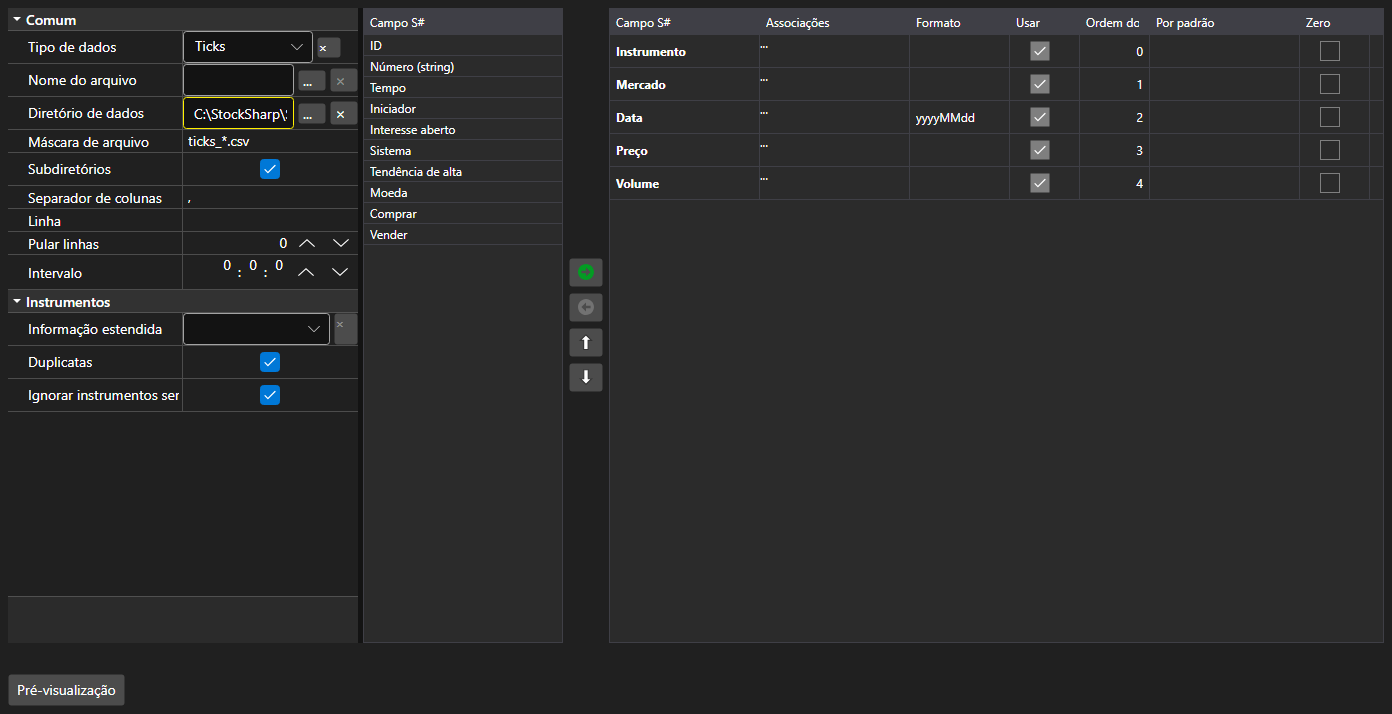Image resolution: width=1392 pixels, height=714 pixels.
Task: Toggle the Ignorar instrumentos checkbox
Action: 270,395
